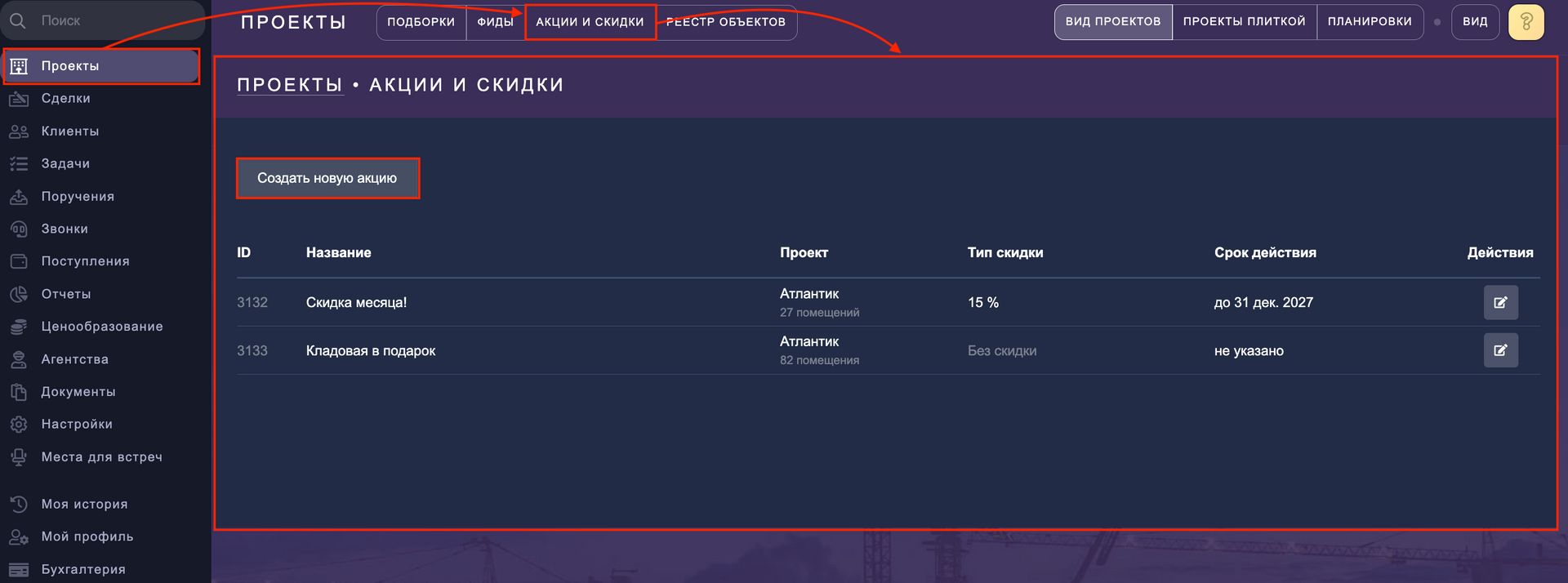Open Бухгалтерия section
The height and width of the screenshot is (583, 1568).
click(x=83, y=570)
